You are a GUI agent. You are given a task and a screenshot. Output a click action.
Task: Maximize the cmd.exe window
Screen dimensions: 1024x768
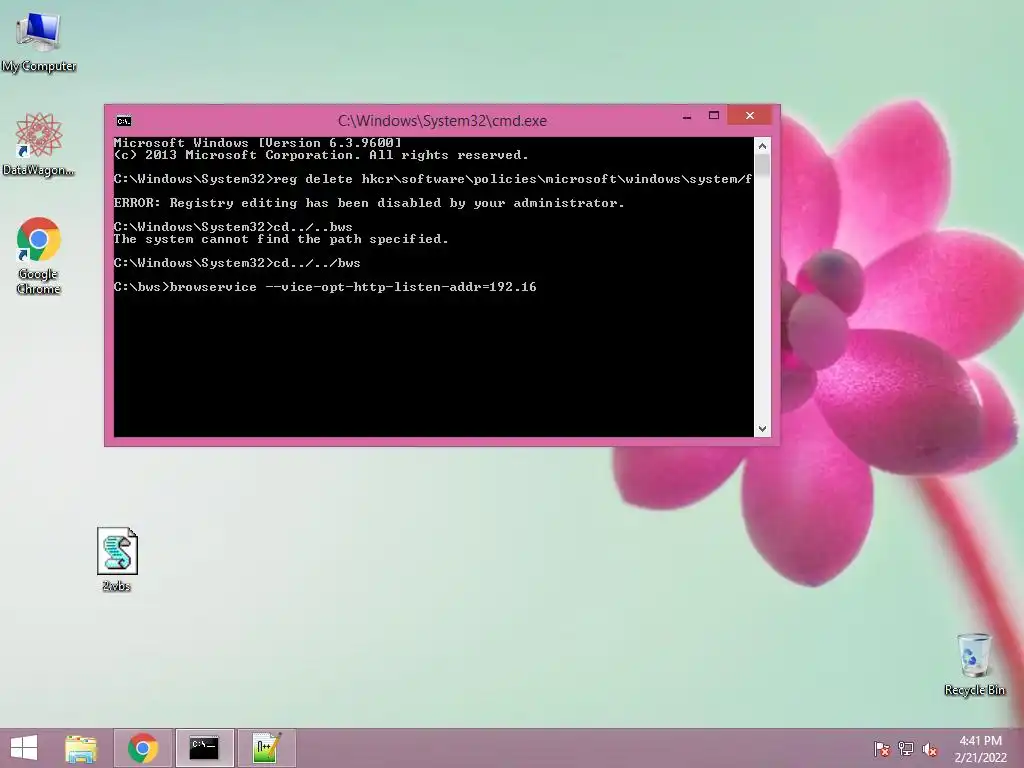click(x=714, y=116)
